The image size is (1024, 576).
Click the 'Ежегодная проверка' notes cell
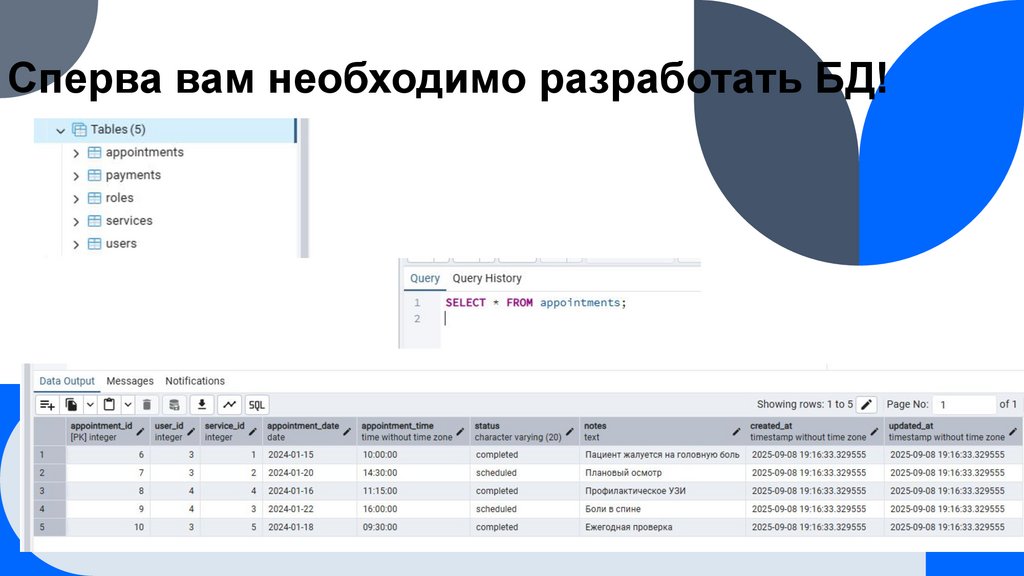(x=662, y=527)
